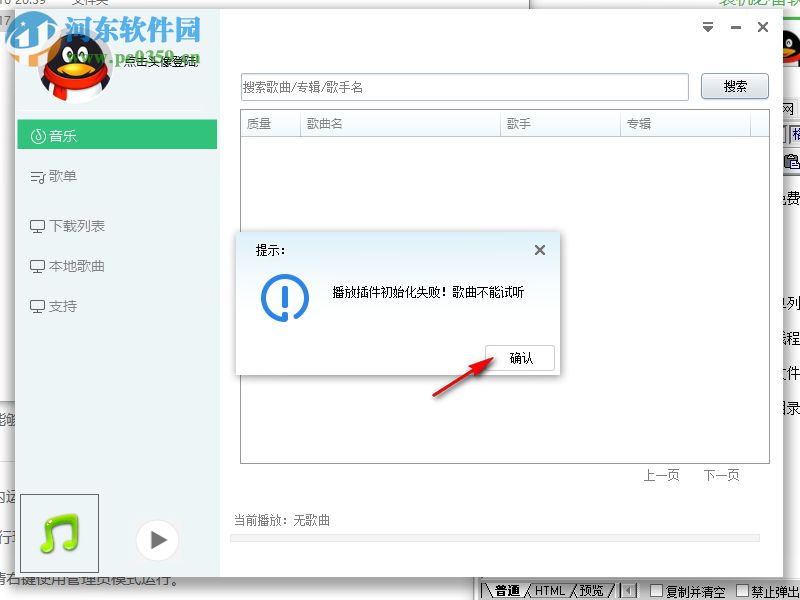Viewport: 800px width, 600px height.
Task: Click the song search input field
Action: coord(462,87)
